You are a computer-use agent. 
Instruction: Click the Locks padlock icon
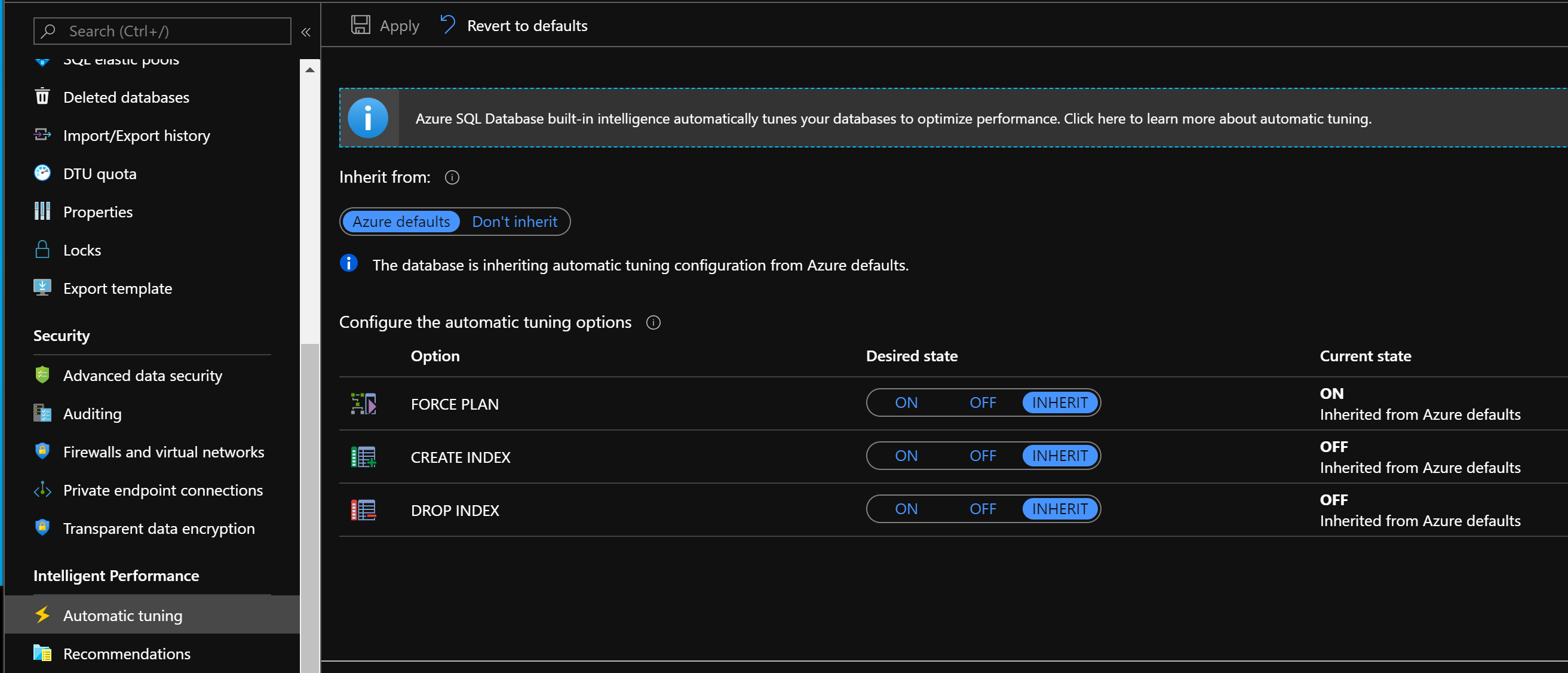click(42, 250)
